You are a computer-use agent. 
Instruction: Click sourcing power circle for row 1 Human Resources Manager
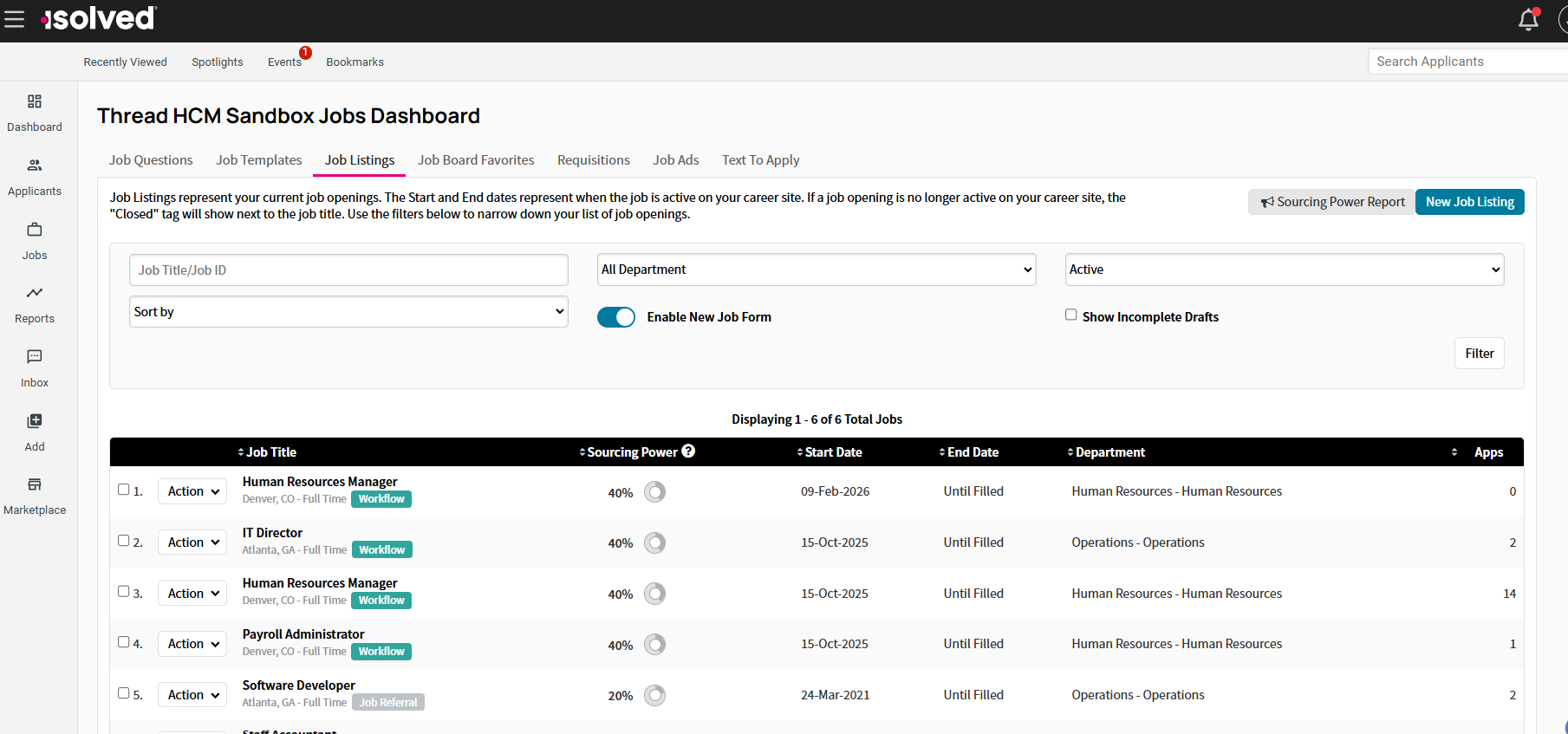pyautogui.click(x=655, y=492)
